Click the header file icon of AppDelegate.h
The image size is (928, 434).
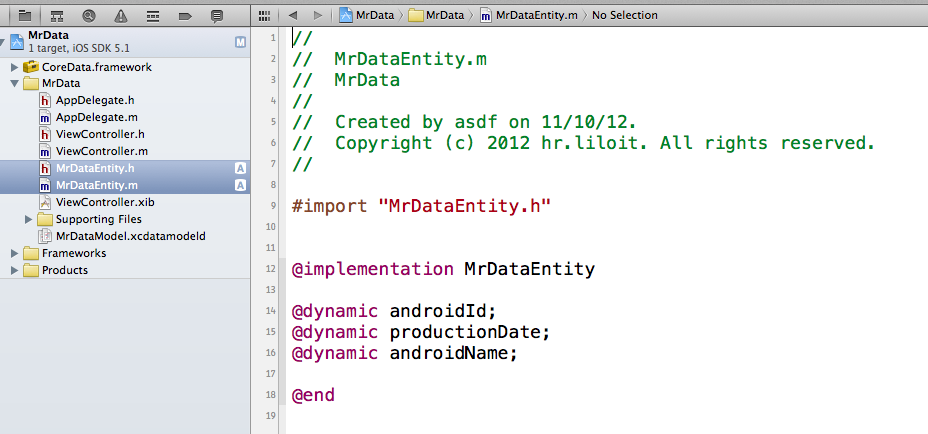pos(45,101)
